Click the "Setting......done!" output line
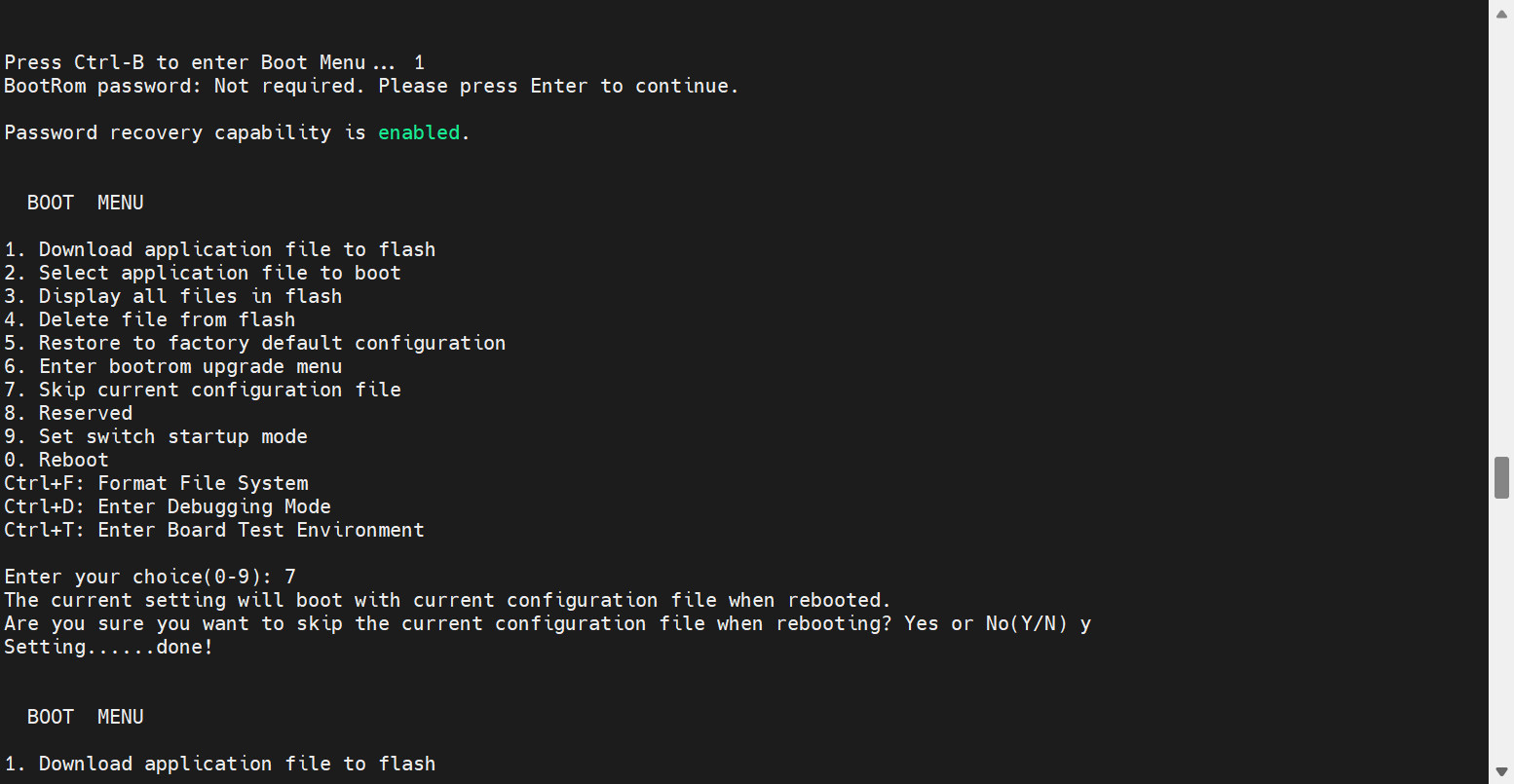Image resolution: width=1514 pixels, height=784 pixels. [109, 647]
